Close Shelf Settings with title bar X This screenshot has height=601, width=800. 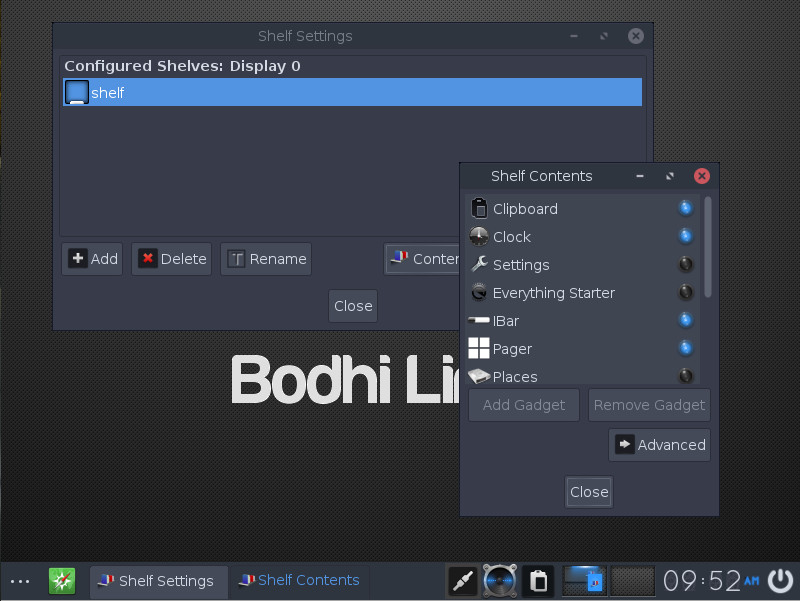[x=636, y=36]
